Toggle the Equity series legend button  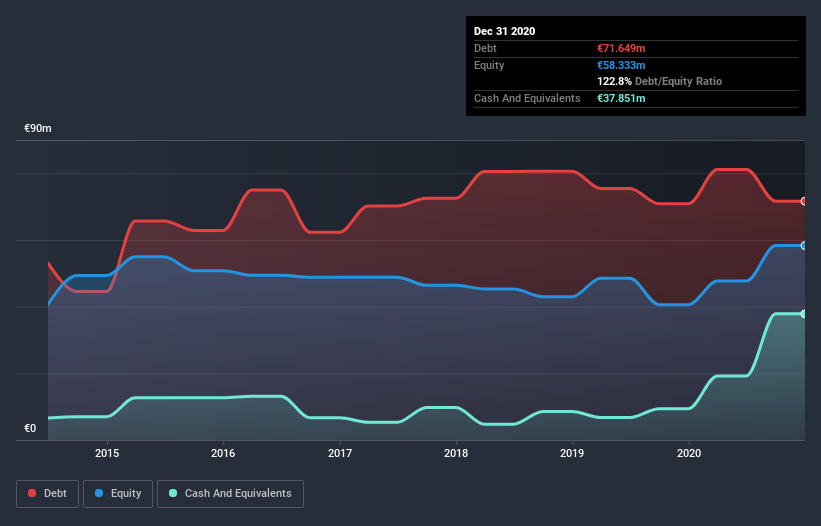pos(118,494)
